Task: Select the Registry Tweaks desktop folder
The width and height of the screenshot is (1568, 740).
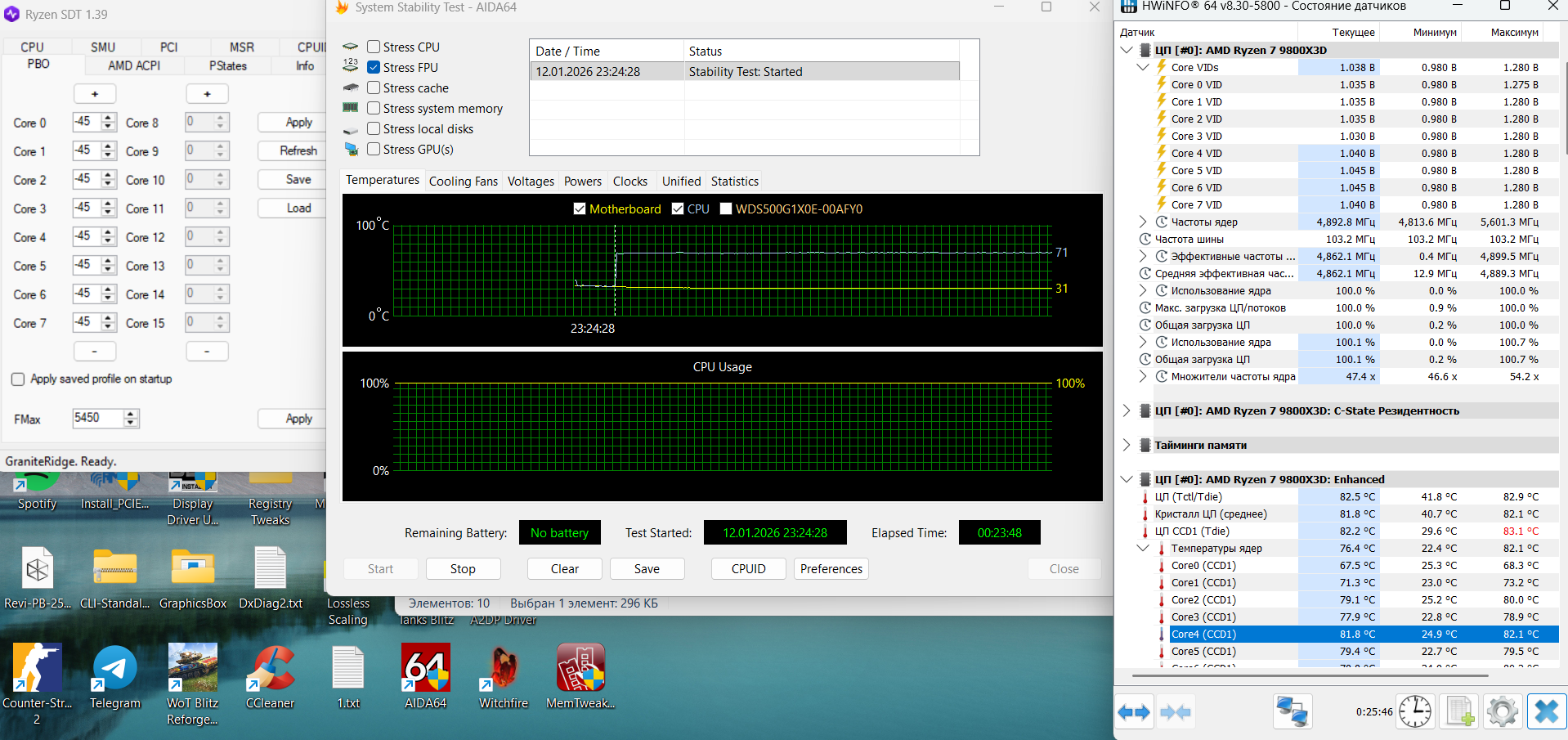Action: pyautogui.click(x=271, y=500)
